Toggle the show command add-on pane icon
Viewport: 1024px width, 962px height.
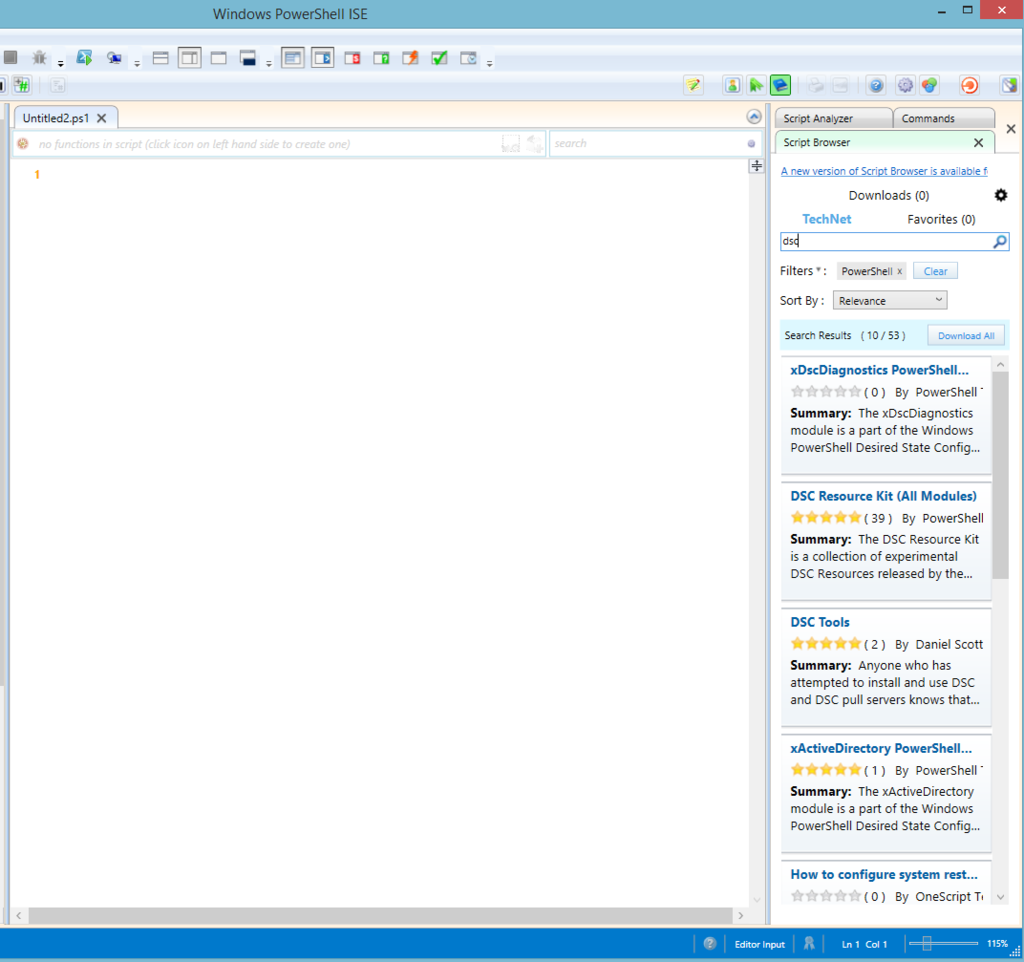tap(323, 58)
